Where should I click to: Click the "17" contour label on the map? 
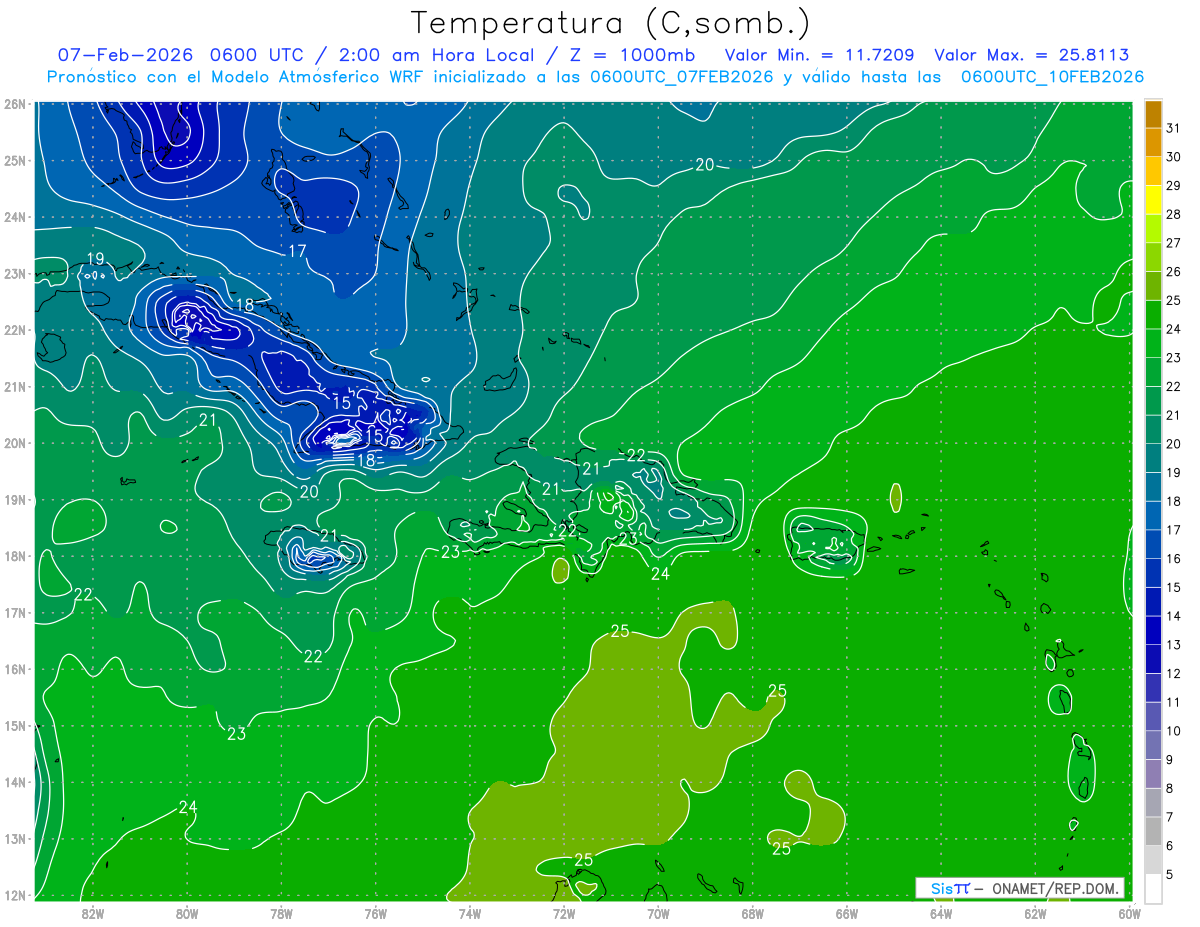pos(297,251)
